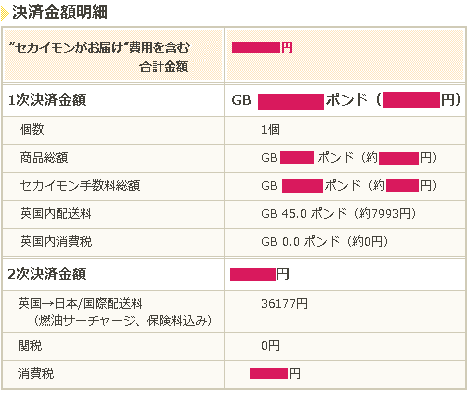
Task: Select the セカイモン手数料総額 label
Action: 80,186
